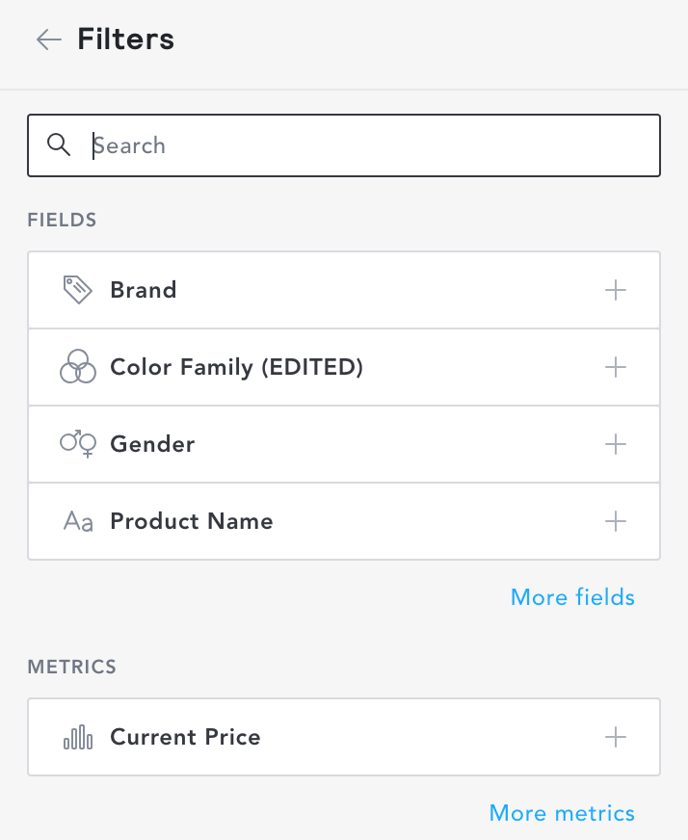Pick the Current Price metric label
688x840 pixels.
185,737
